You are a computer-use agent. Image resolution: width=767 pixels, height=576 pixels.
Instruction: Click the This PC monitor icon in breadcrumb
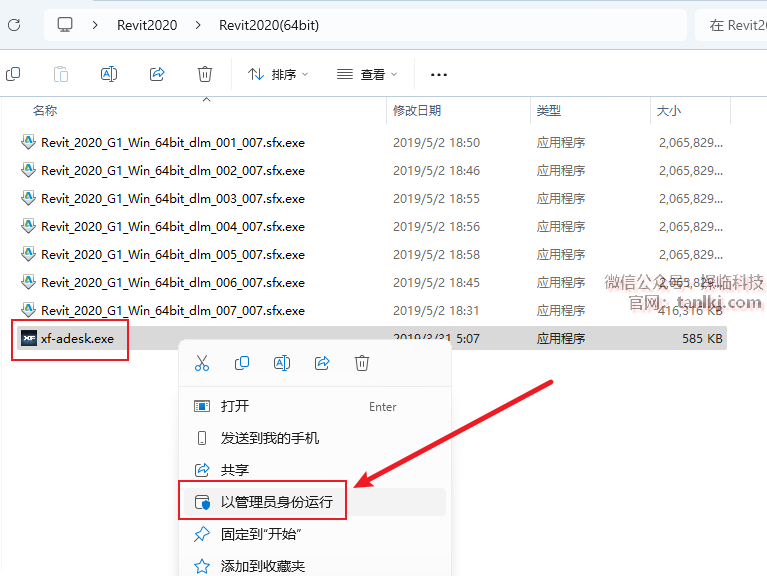point(65,25)
